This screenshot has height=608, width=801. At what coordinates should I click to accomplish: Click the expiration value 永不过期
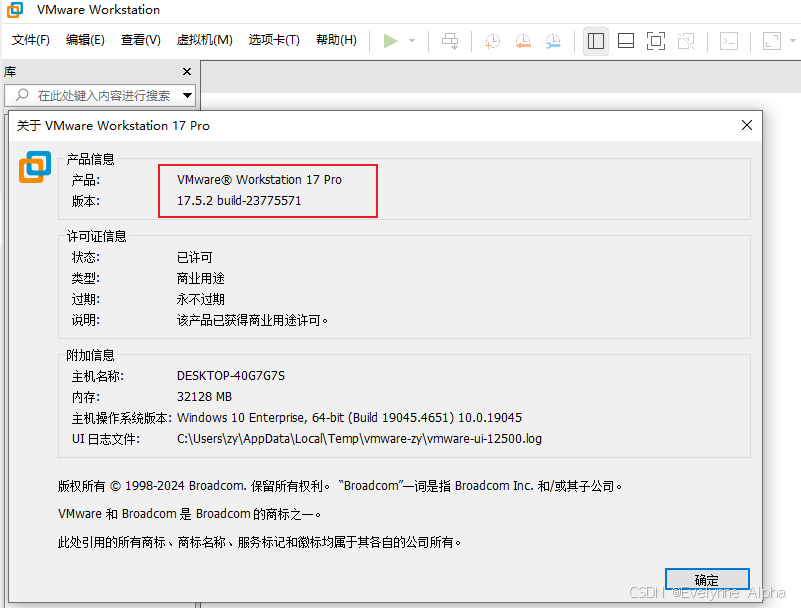[x=200, y=299]
